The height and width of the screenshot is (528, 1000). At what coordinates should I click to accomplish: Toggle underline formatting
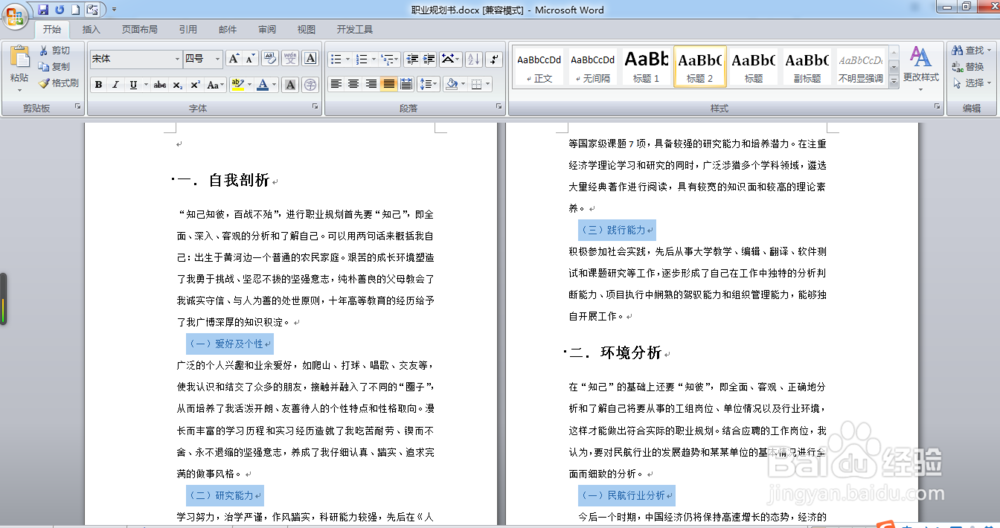[x=133, y=85]
